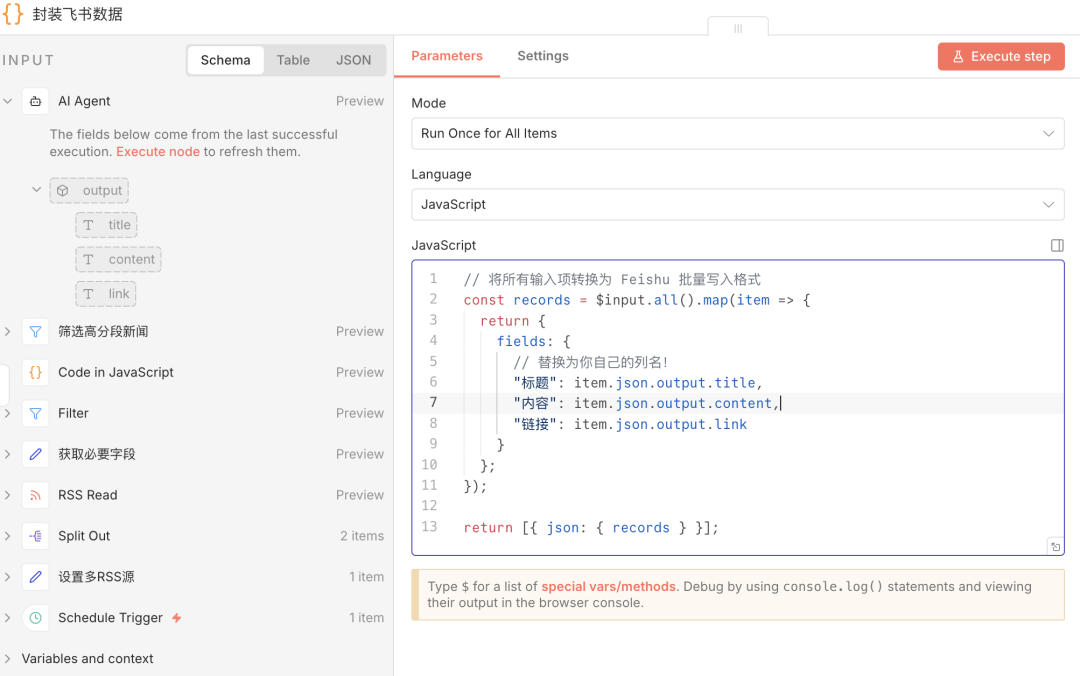Switch to the Parameters tab
Image resolution: width=1080 pixels, height=676 pixels.
(447, 56)
